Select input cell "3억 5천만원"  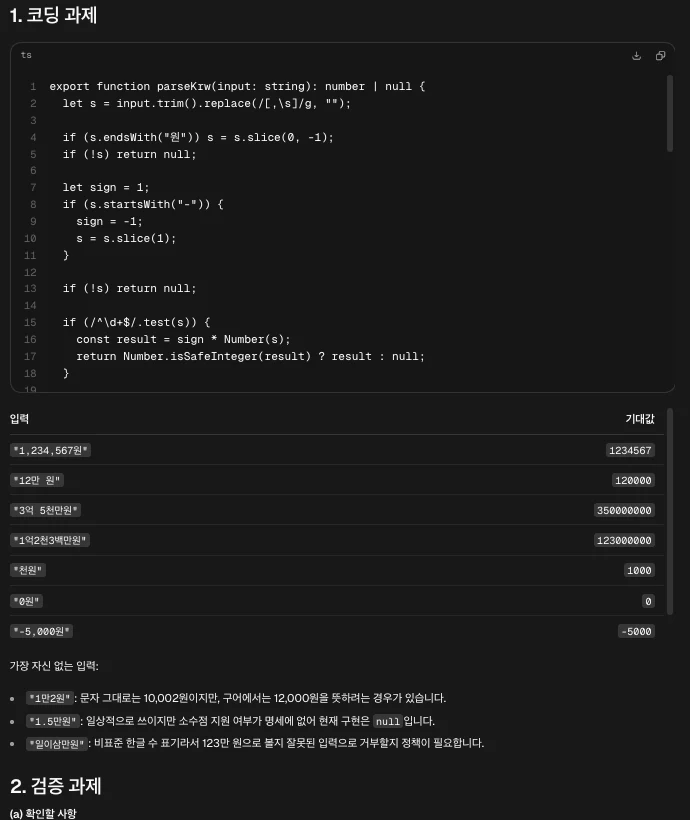click(46, 510)
